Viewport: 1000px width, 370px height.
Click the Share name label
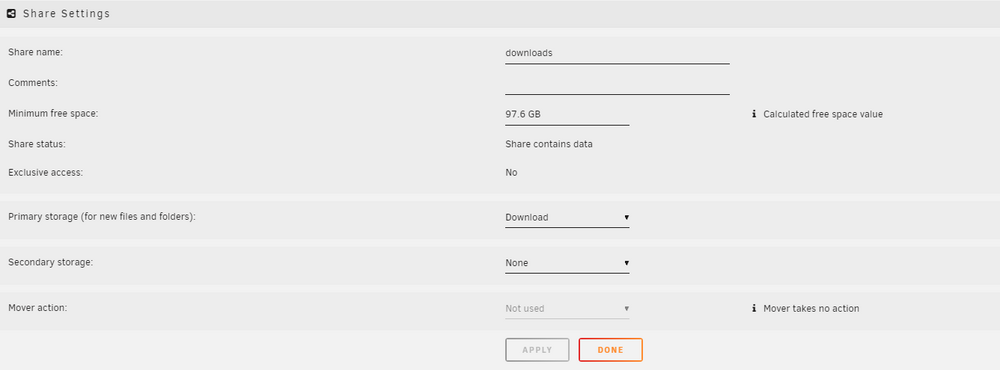[x=35, y=52]
